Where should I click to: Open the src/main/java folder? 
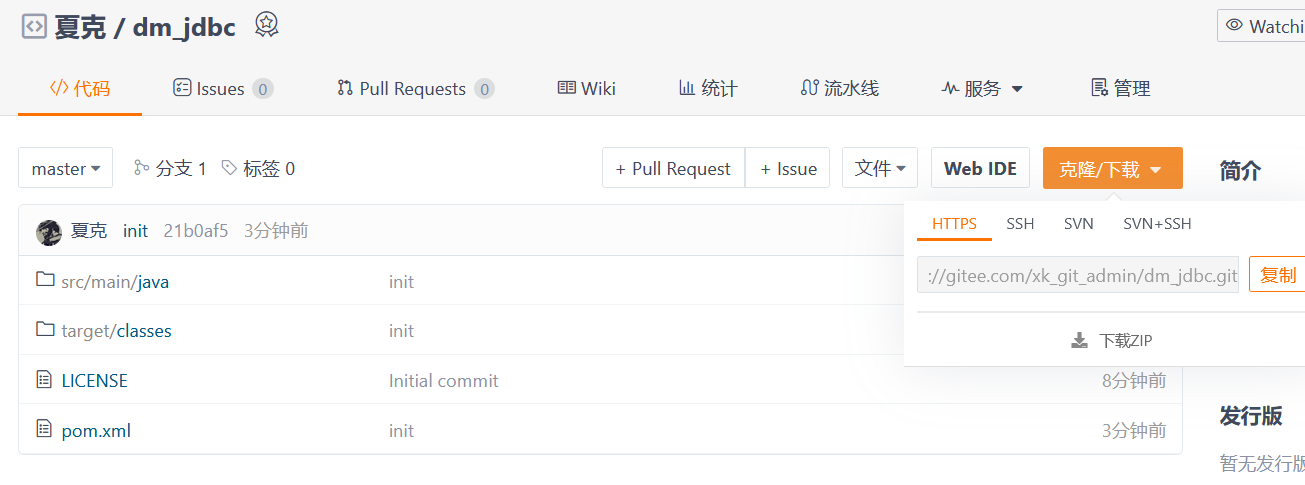[115, 282]
